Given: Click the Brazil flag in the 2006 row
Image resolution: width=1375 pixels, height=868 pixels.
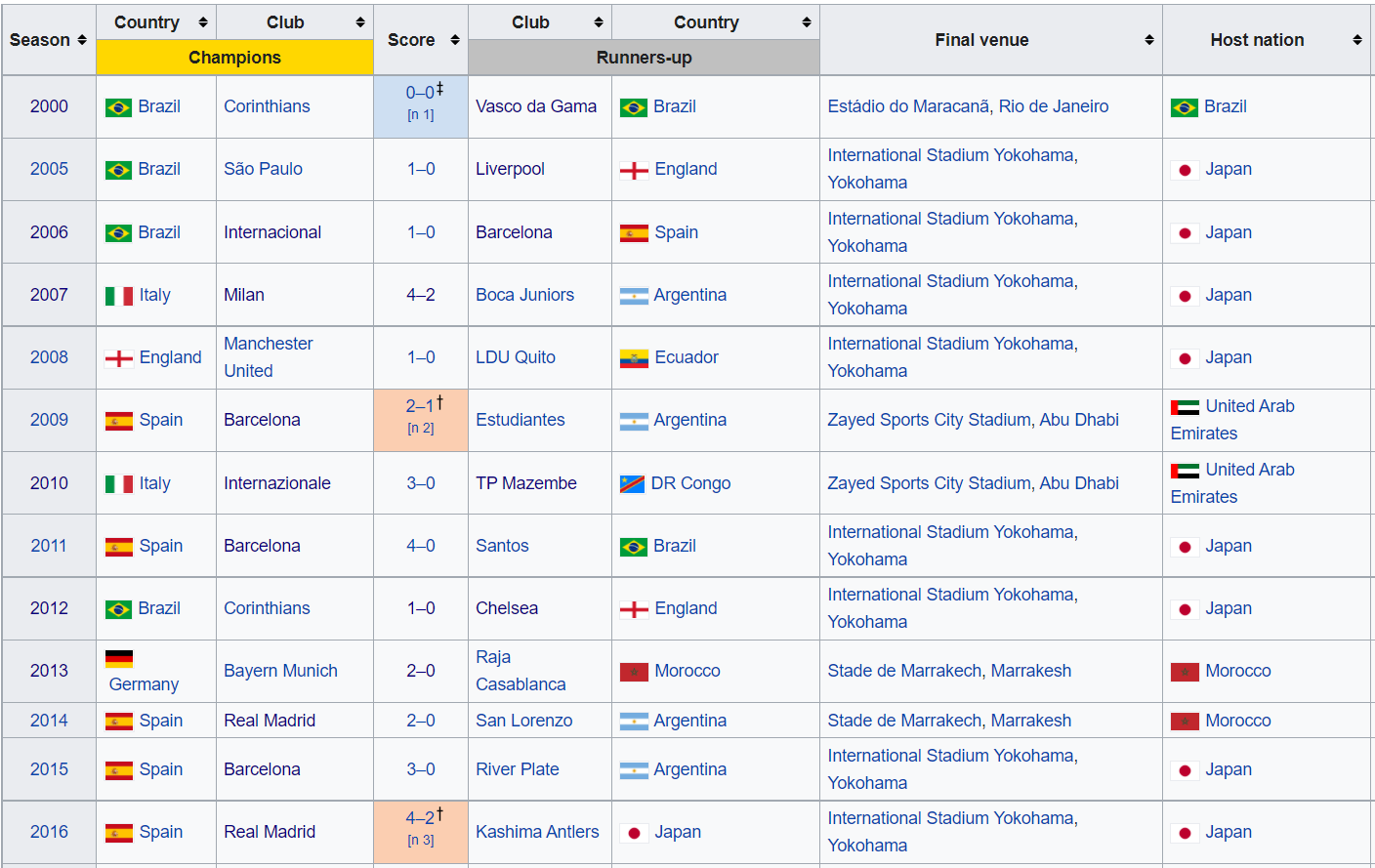Looking at the screenshot, I should (x=119, y=233).
